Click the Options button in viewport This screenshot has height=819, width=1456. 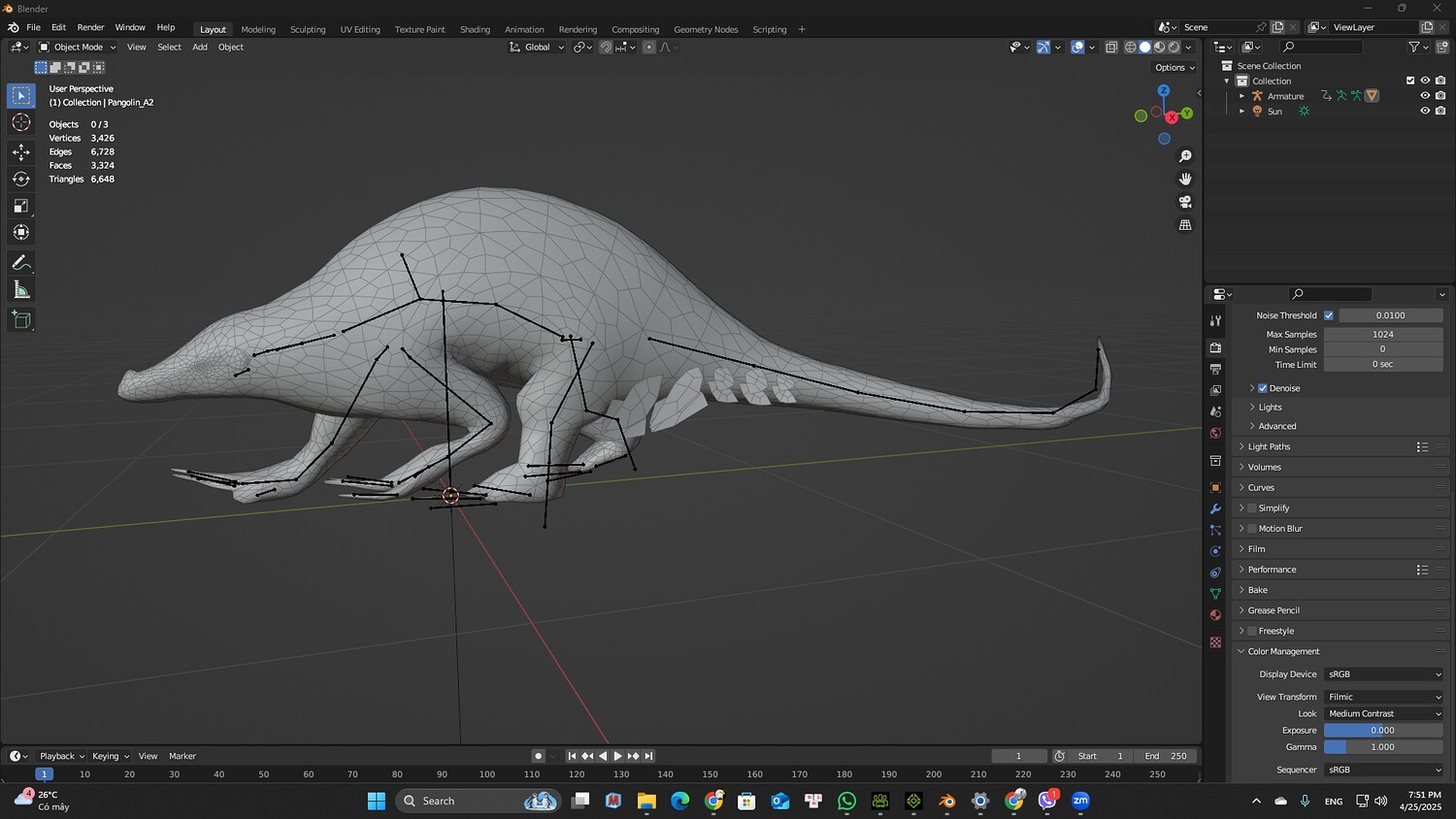pyautogui.click(x=1174, y=68)
